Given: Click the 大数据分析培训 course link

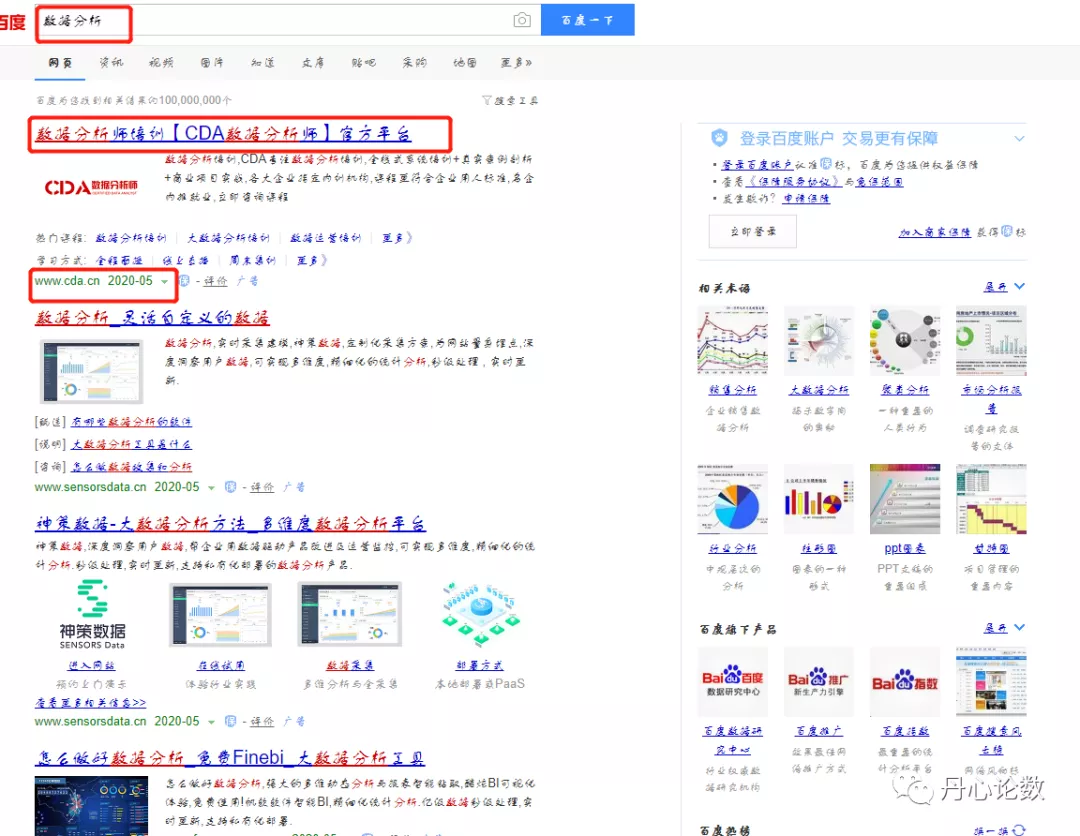Looking at the screenshot, I should tap(229, 238).
